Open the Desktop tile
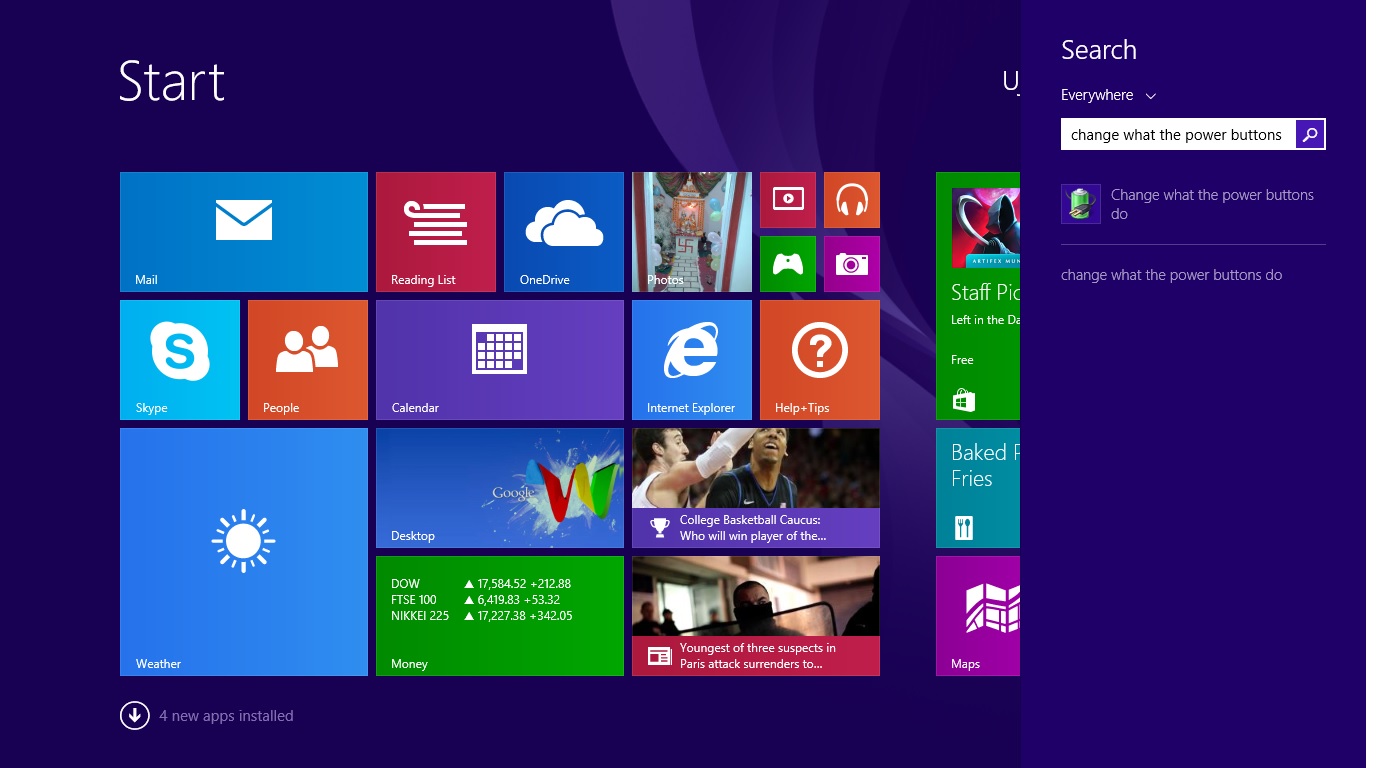Image resolution: width=1400 pixels, height=768 pixels. coord(500,488)
